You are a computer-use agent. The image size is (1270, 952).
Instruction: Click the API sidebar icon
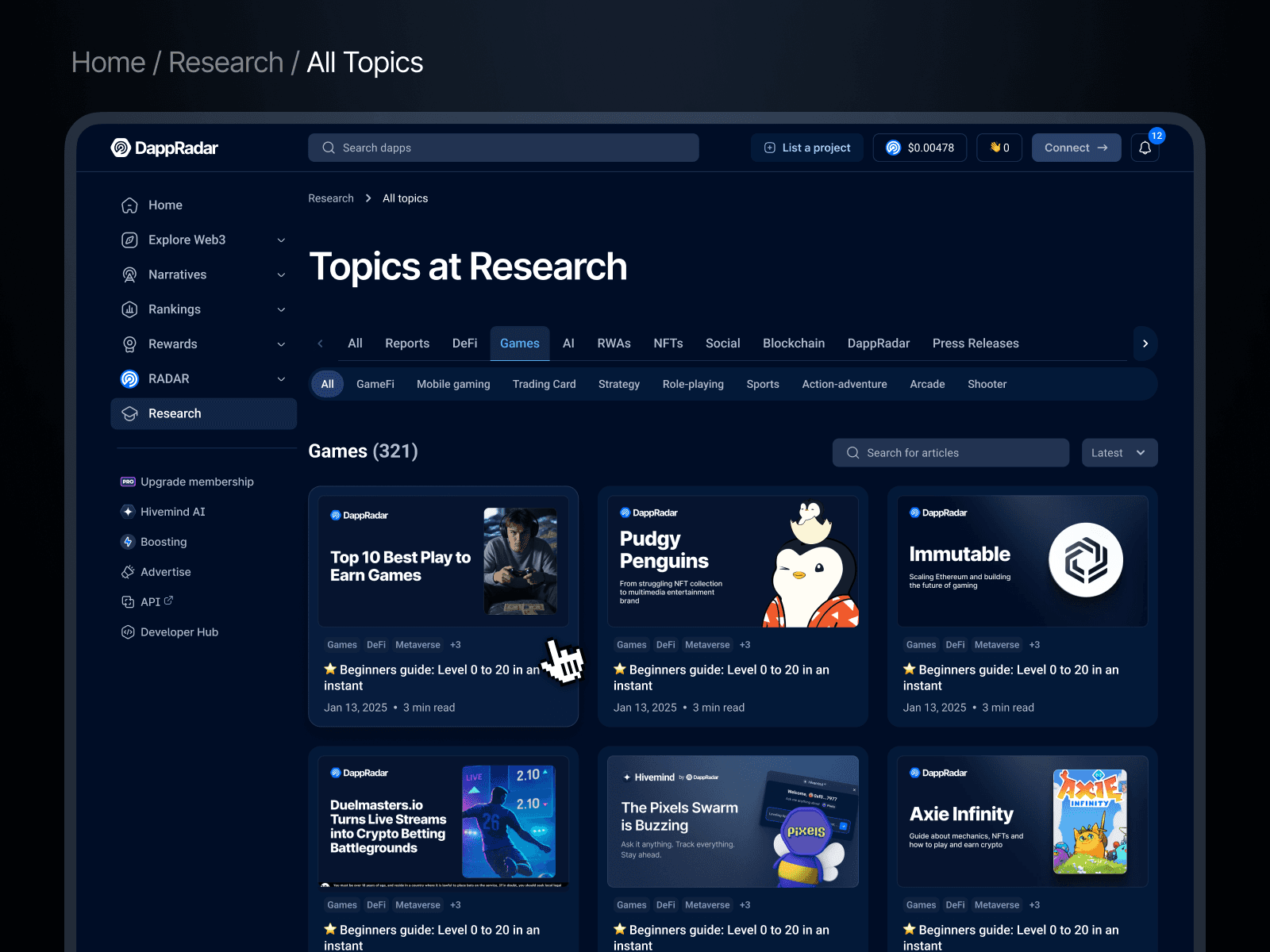pos(128,602)
